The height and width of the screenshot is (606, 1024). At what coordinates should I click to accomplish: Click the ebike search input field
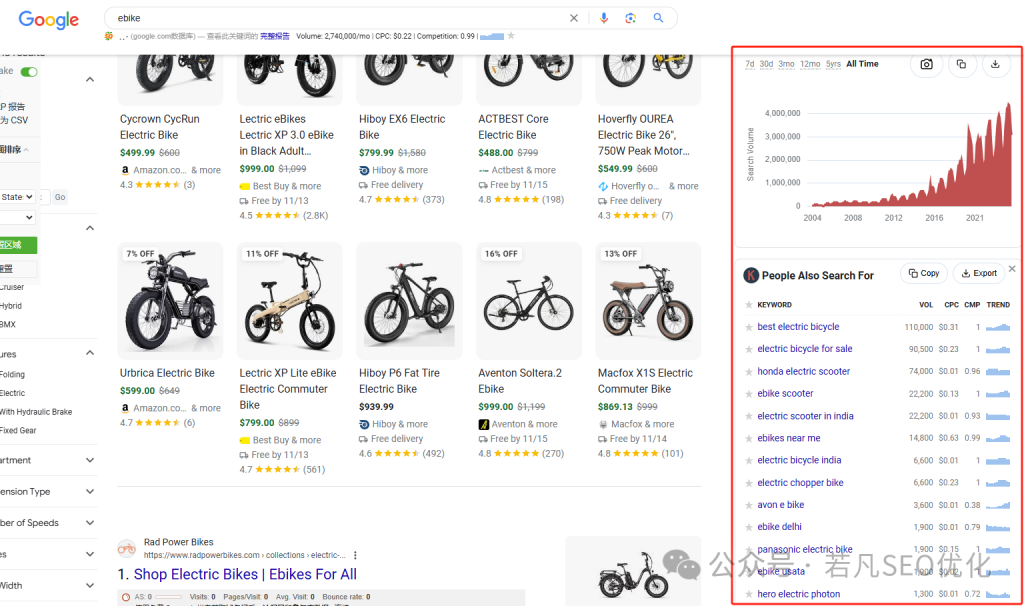[x=336, y=18]
